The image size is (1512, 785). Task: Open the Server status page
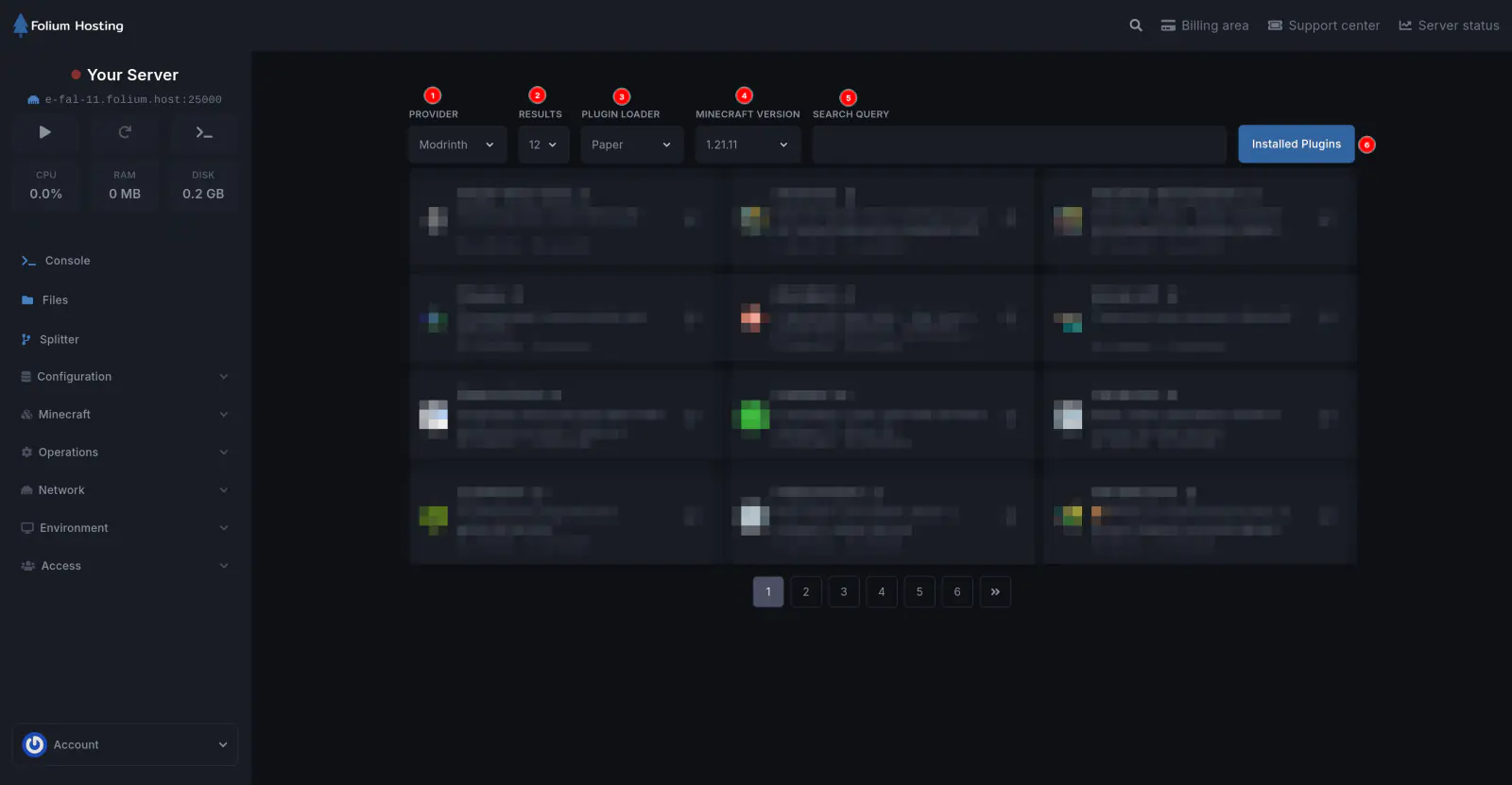[x=1449, y=26]
